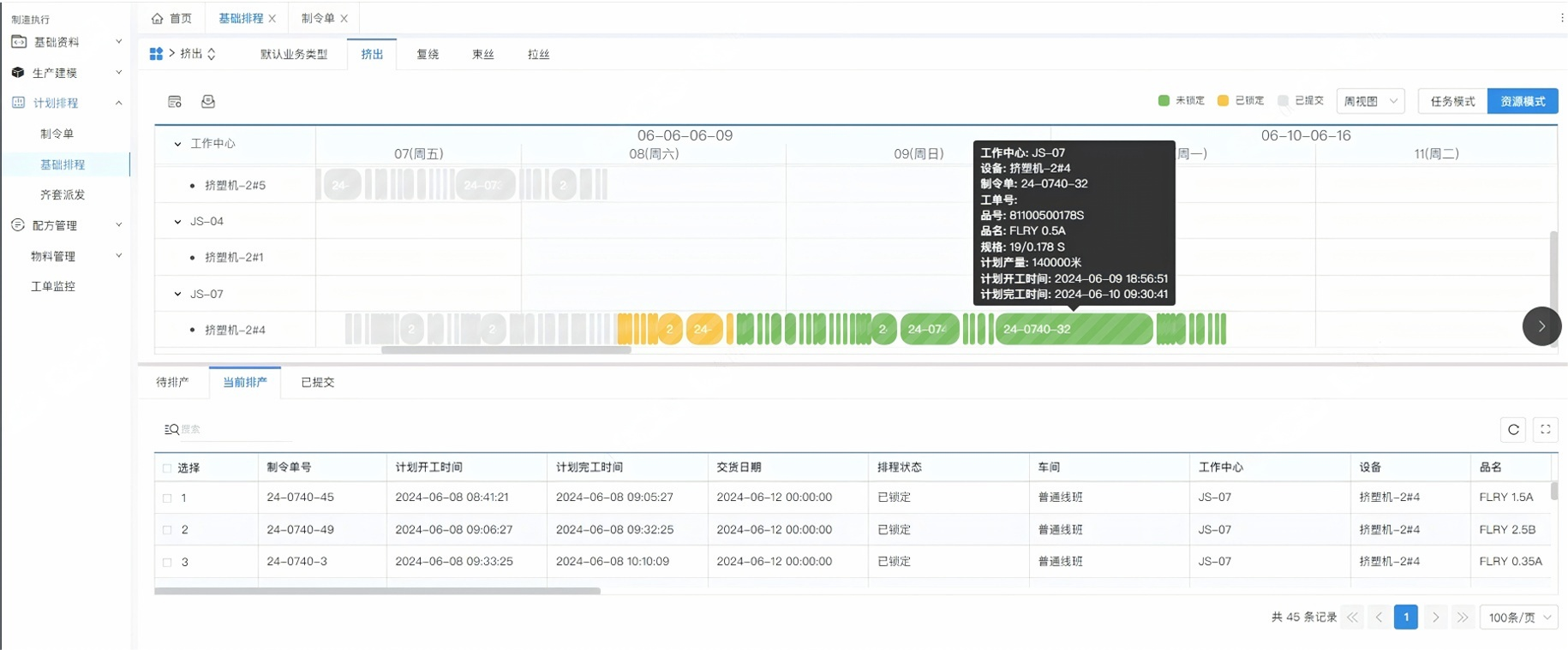This screenshot has width=1568, height=650.
Task: Click the refresh icon above the table
Action: point(1513,430)
